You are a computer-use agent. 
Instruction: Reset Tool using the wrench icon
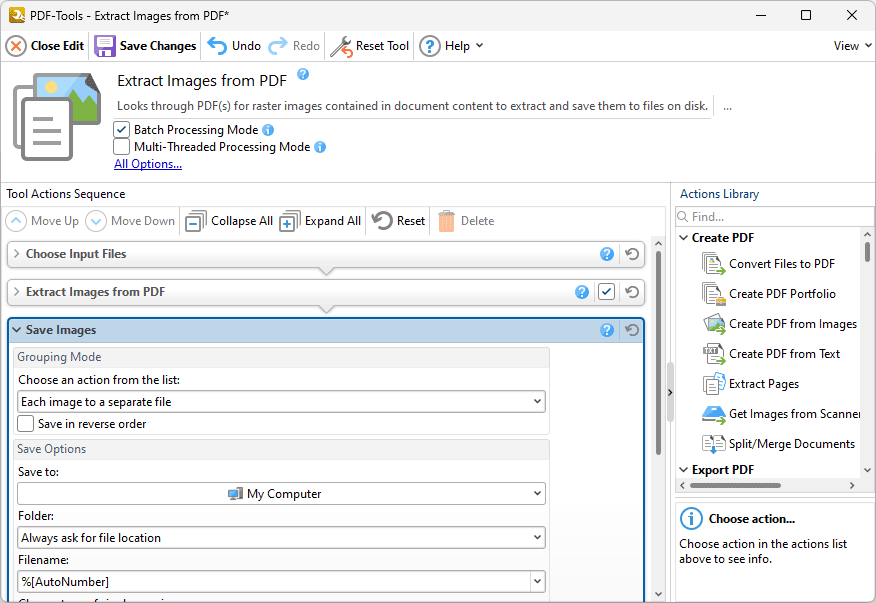coord(370,46)
